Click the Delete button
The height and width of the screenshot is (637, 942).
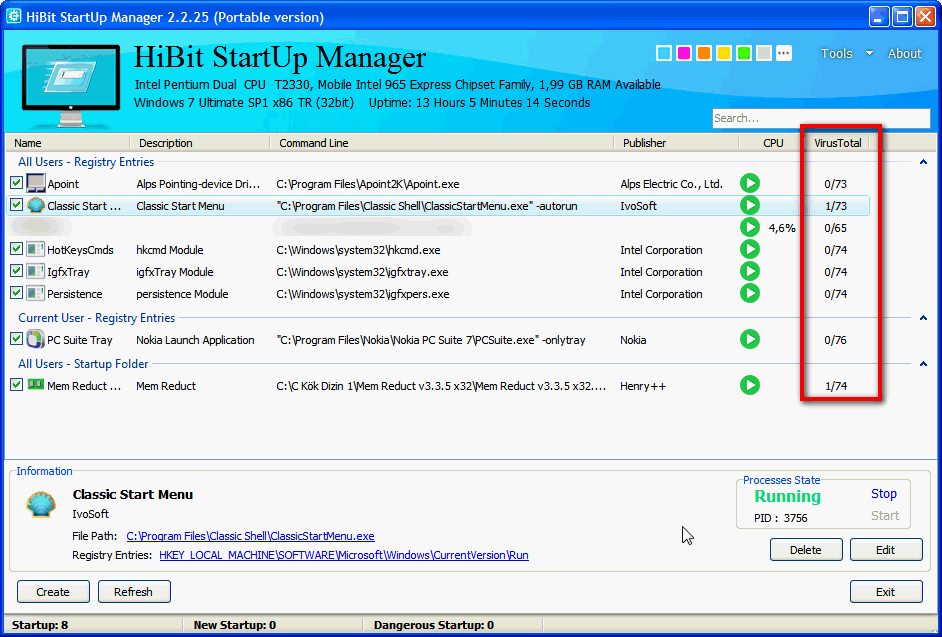click(x=806, y=550)
